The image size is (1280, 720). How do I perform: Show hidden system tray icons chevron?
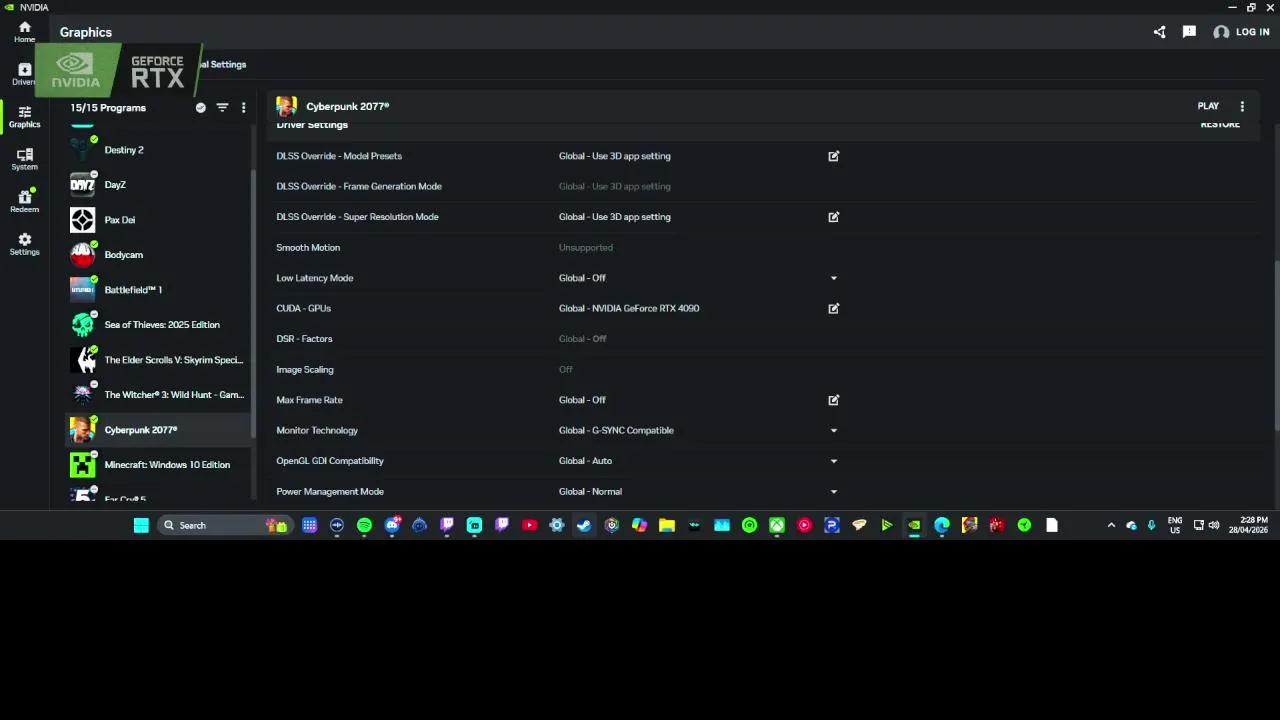[1111, 525]
